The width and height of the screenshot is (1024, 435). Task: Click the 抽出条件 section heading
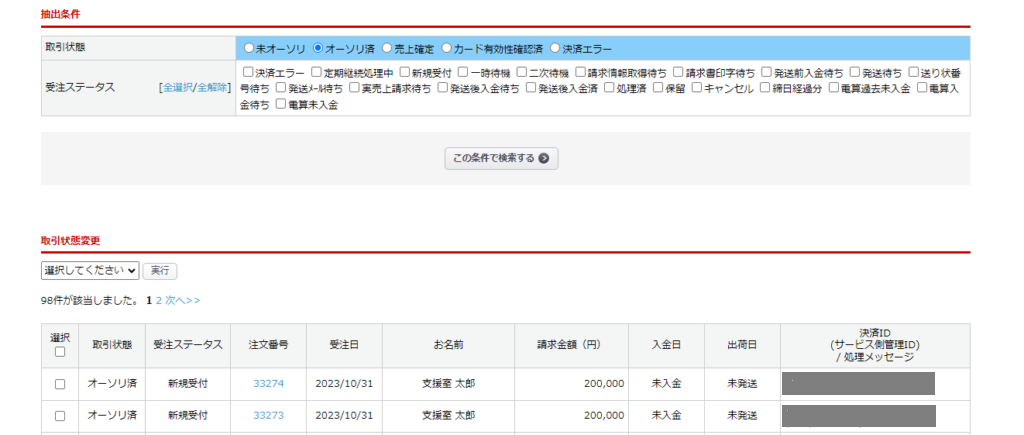click(x=61, y=14)
